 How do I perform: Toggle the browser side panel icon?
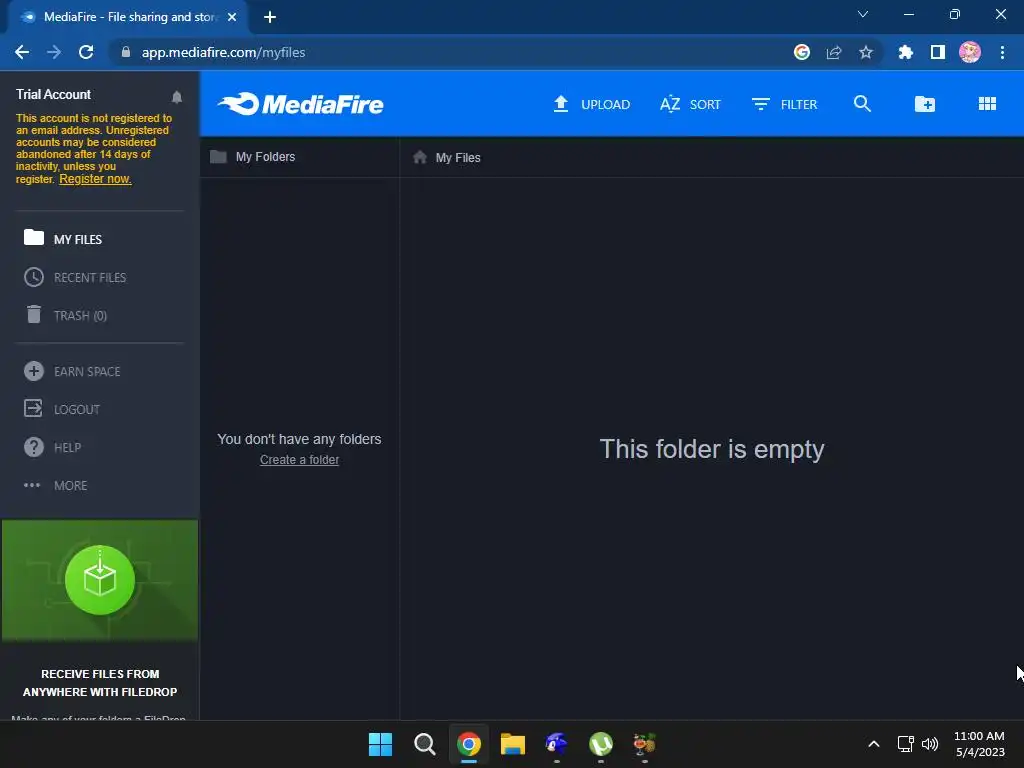pos(938,52)
